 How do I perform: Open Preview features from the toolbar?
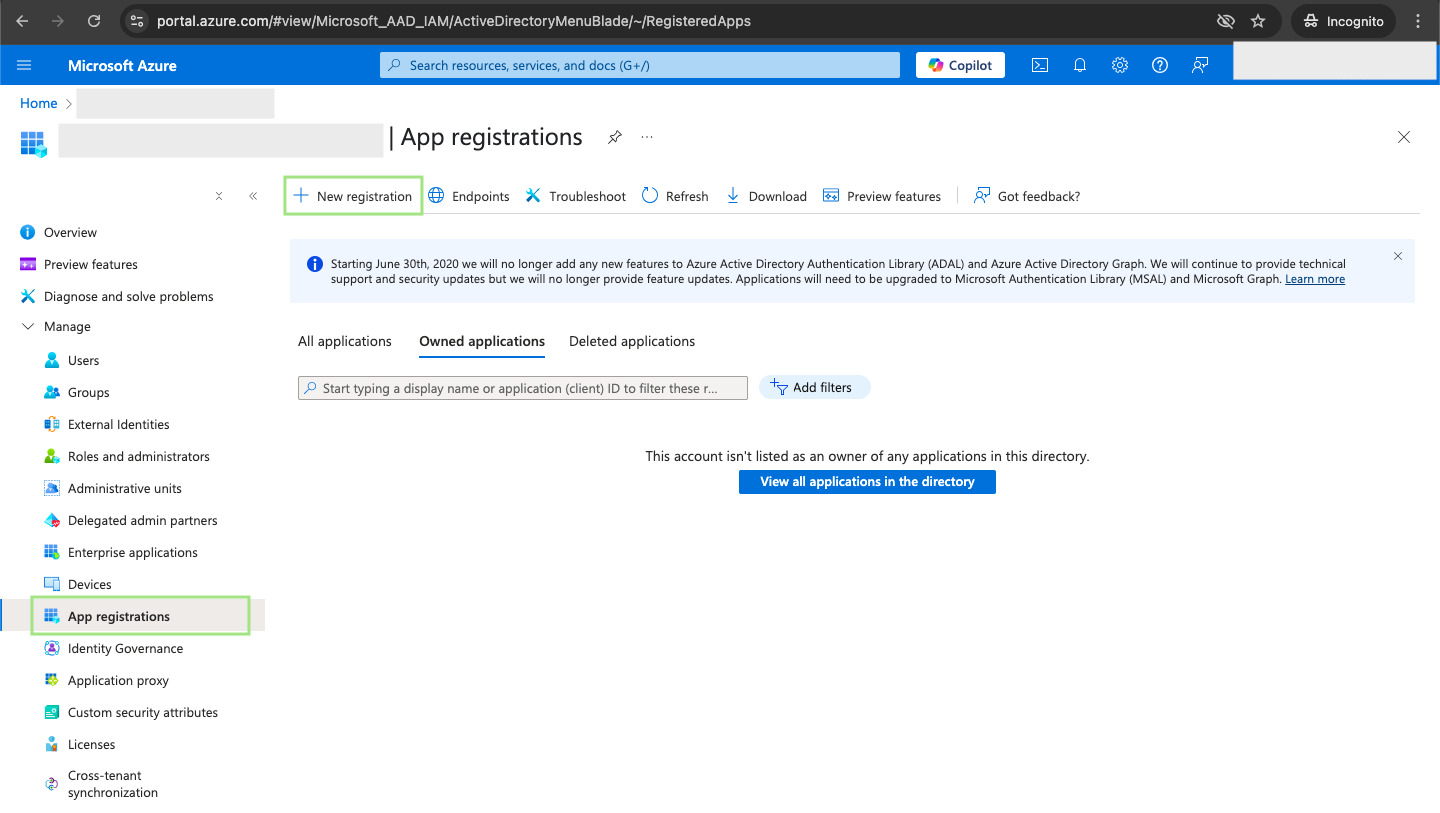point(882,196)
